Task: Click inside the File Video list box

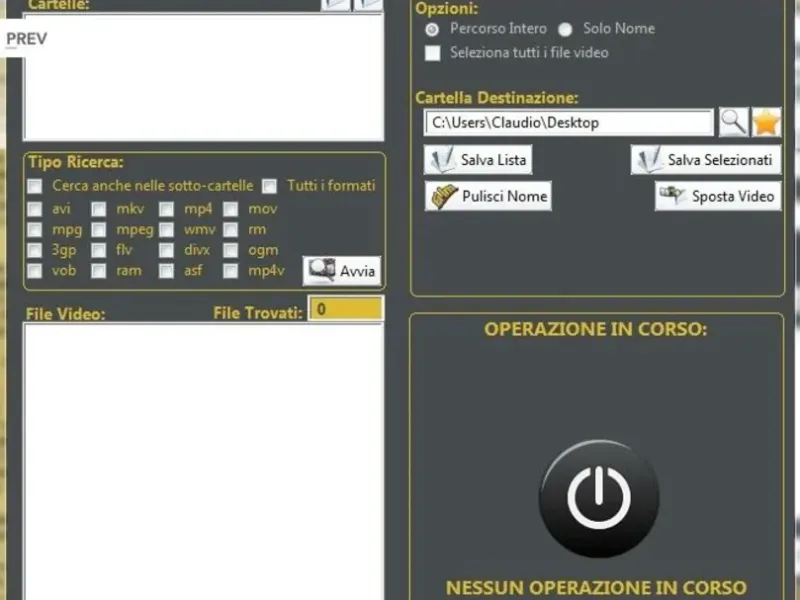Action: point(203,462)
